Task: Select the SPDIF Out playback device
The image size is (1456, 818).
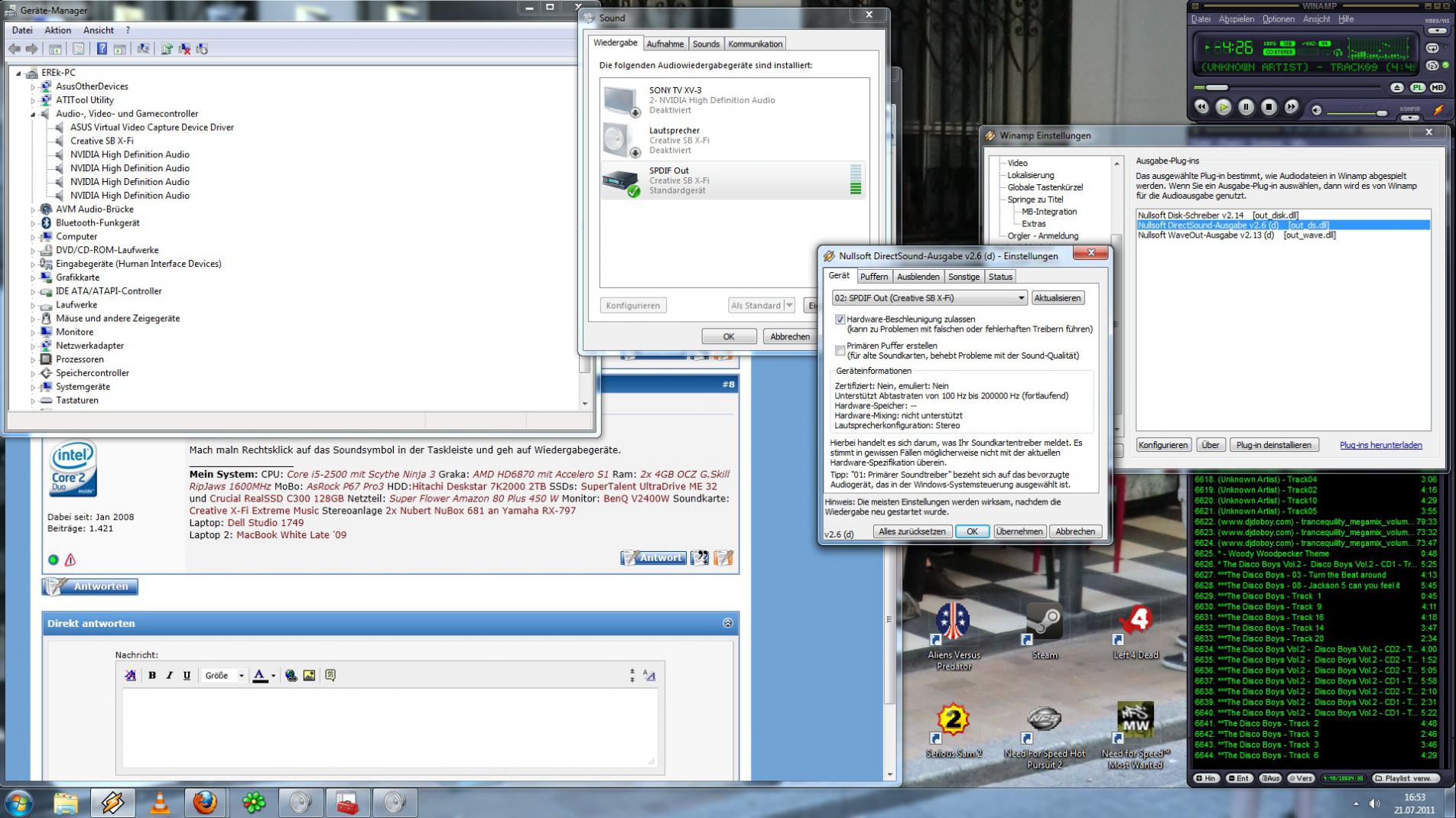Action: pos(734,180)
